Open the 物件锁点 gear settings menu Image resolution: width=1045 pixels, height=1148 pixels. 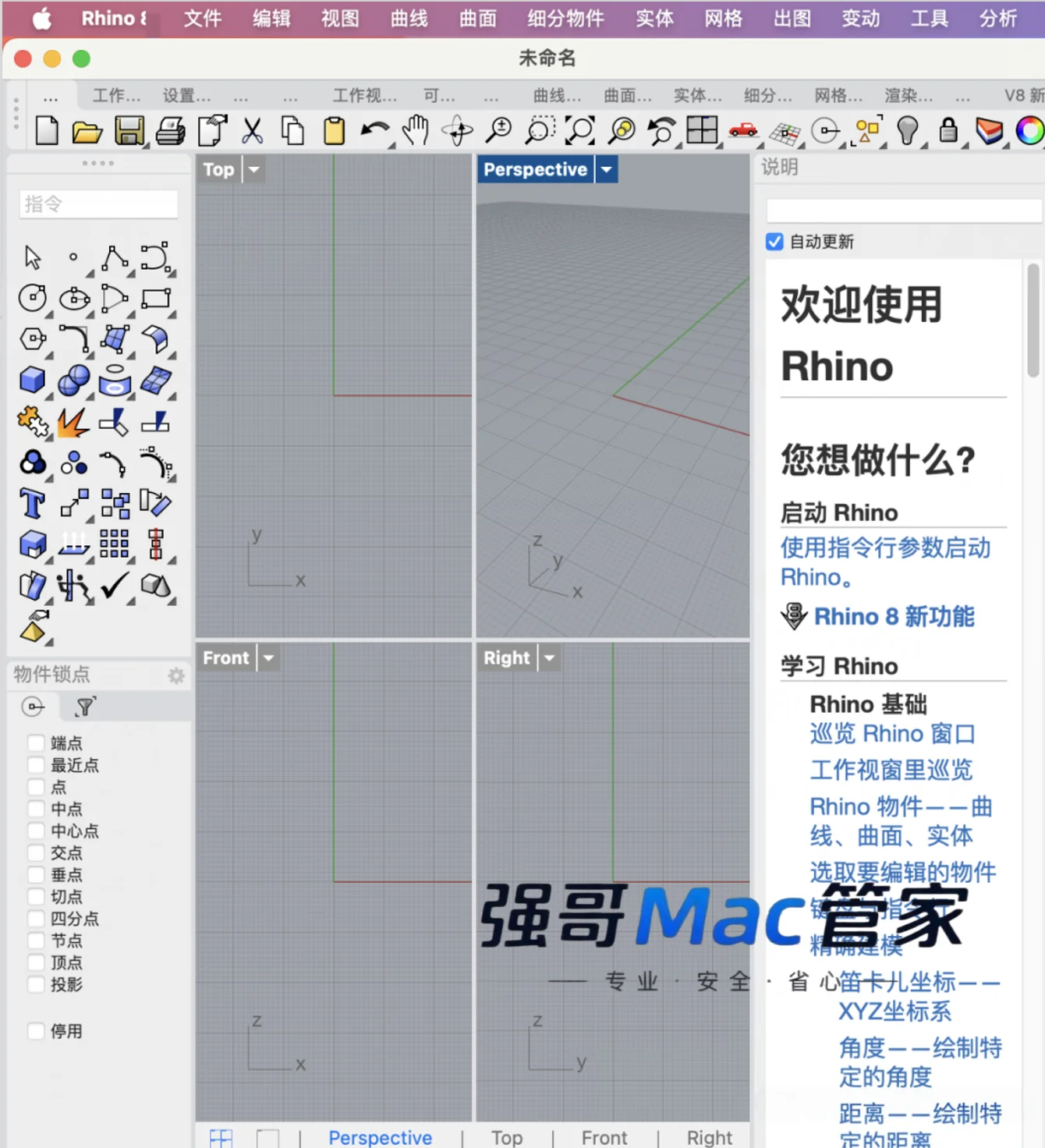(x=176, y=675)
